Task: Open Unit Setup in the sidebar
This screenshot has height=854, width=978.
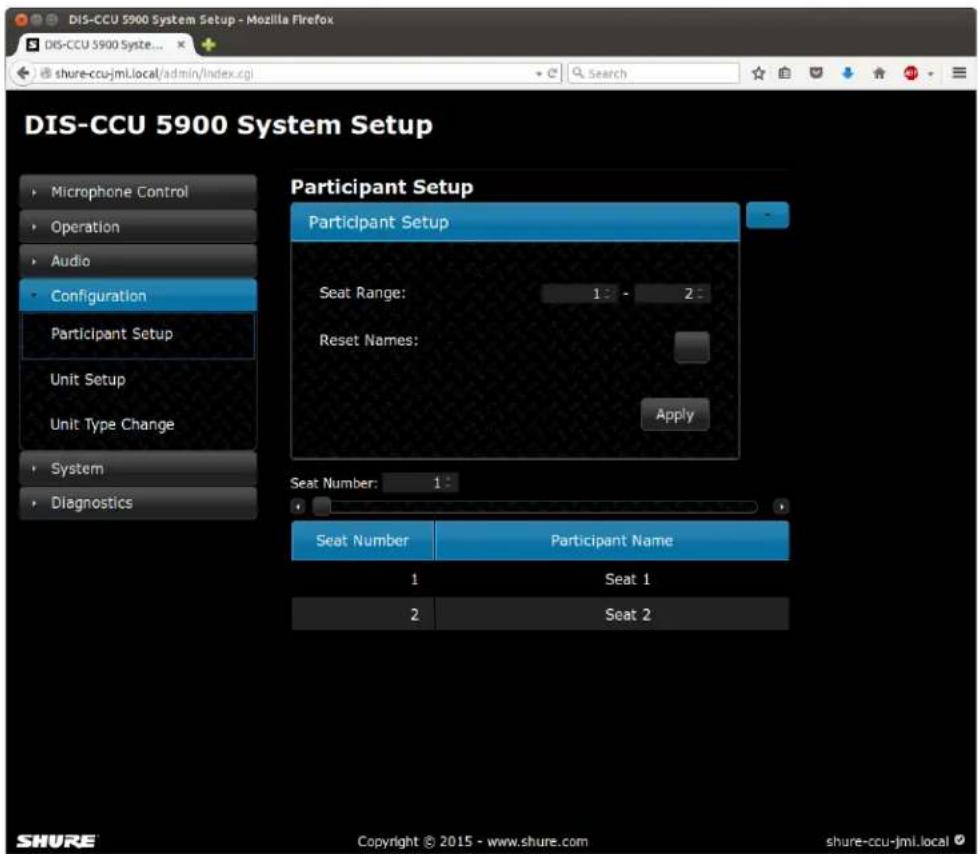Action: click(x=88, y=379)
